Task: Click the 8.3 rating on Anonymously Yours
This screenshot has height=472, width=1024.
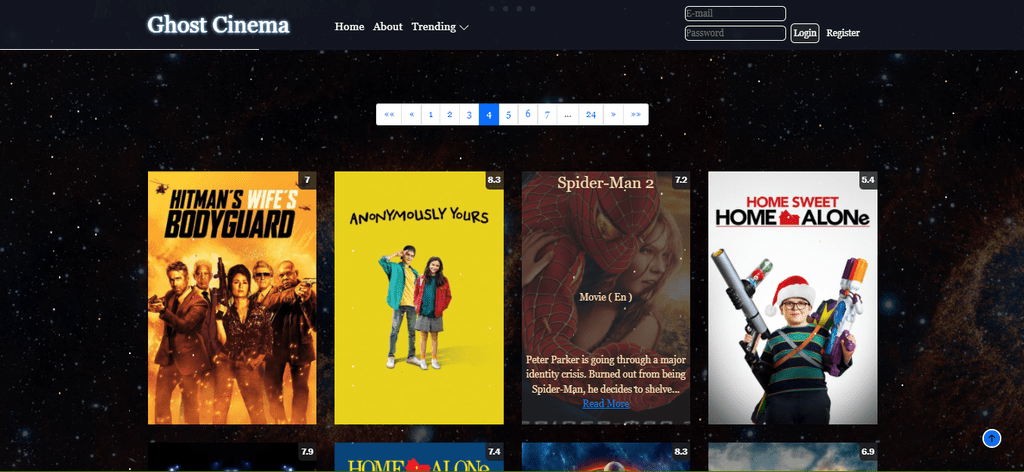Action: coord(494,180)
